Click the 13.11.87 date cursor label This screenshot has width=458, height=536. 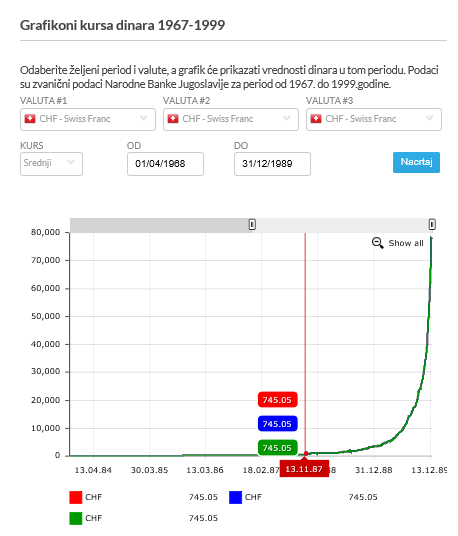(x=304, y=469)
